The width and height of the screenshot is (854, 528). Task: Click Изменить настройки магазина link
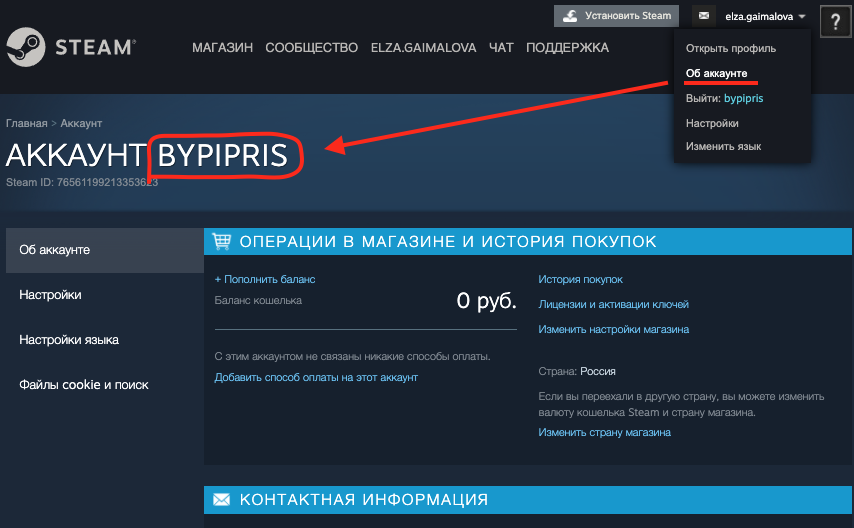tap(613, 329)
